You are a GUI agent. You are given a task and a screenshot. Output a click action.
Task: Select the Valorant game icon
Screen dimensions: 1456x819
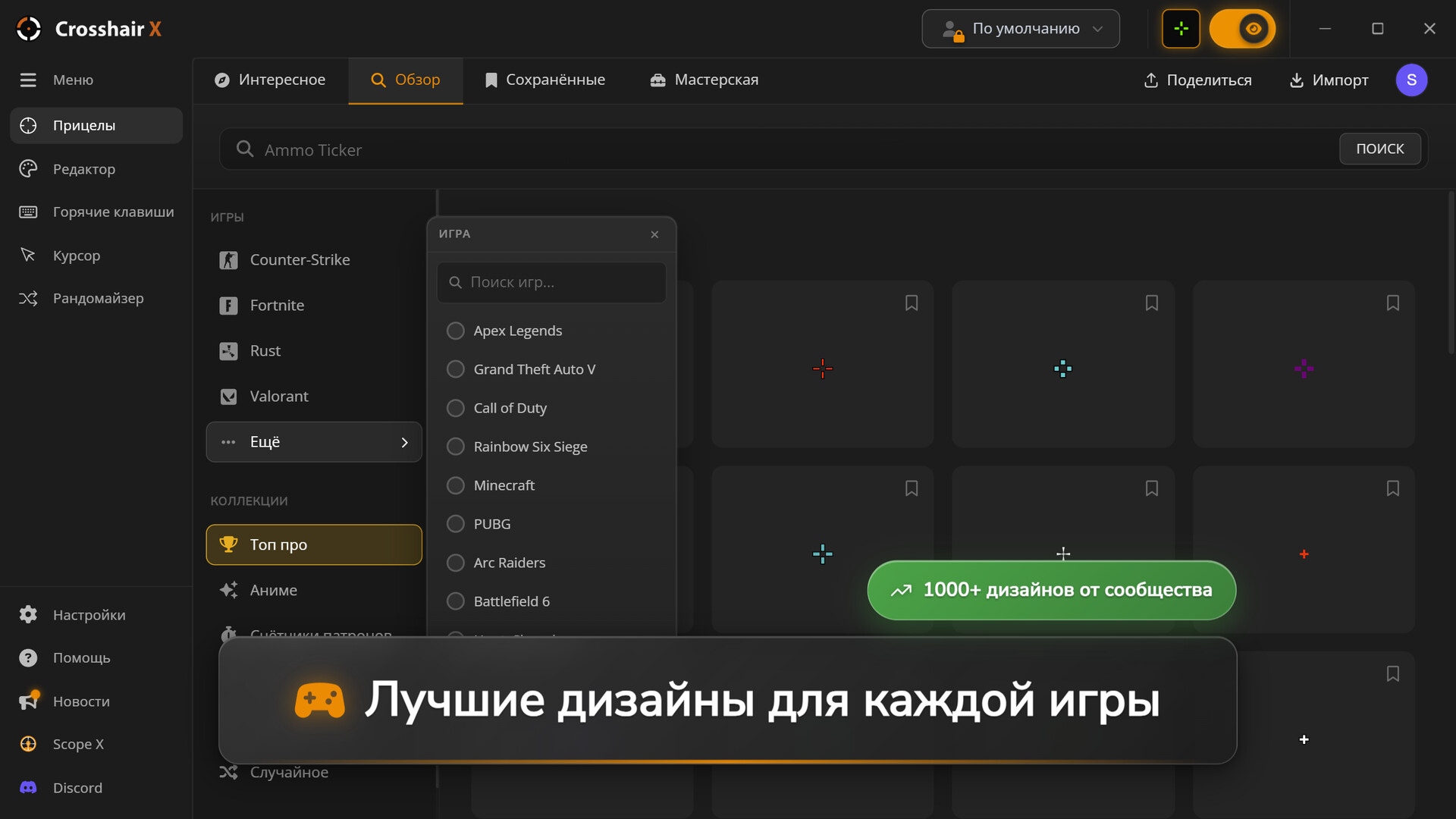(228, 397)
